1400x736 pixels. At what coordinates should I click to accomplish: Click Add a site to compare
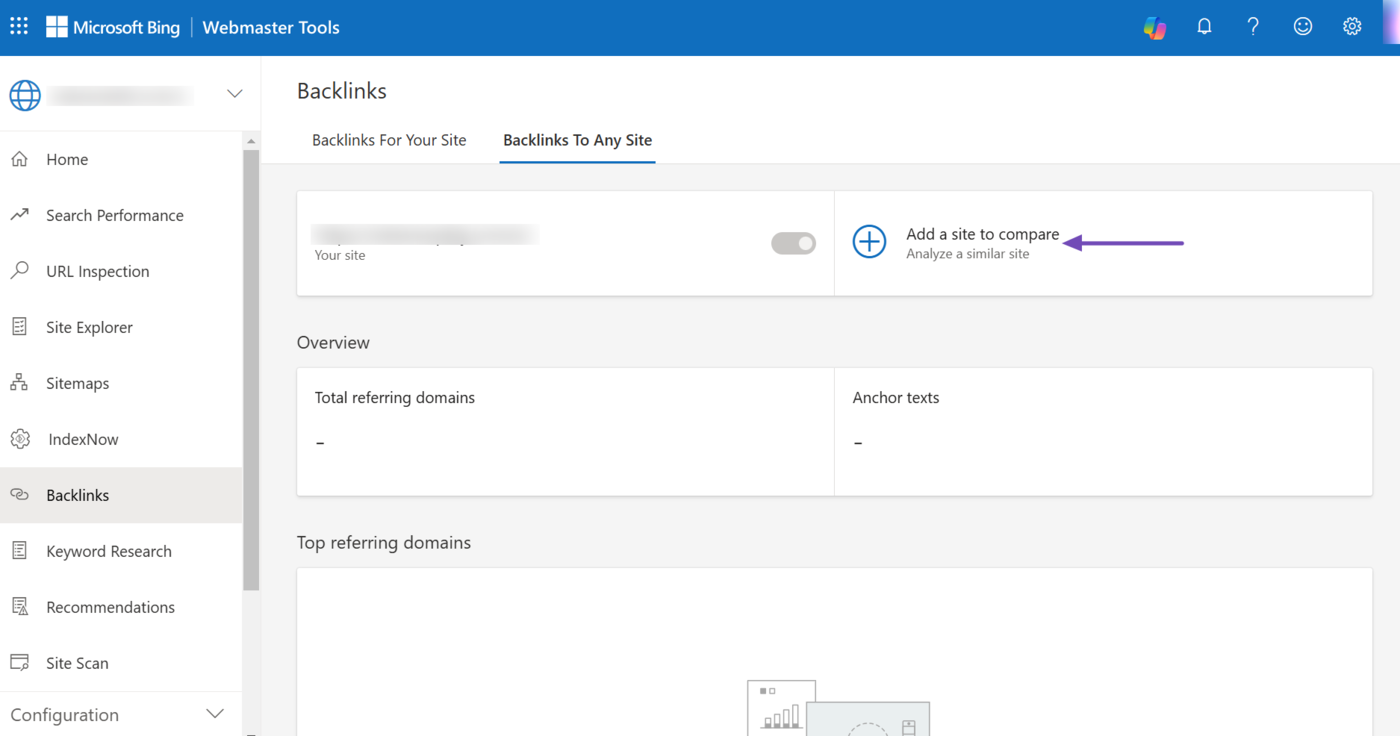[982, 234]
